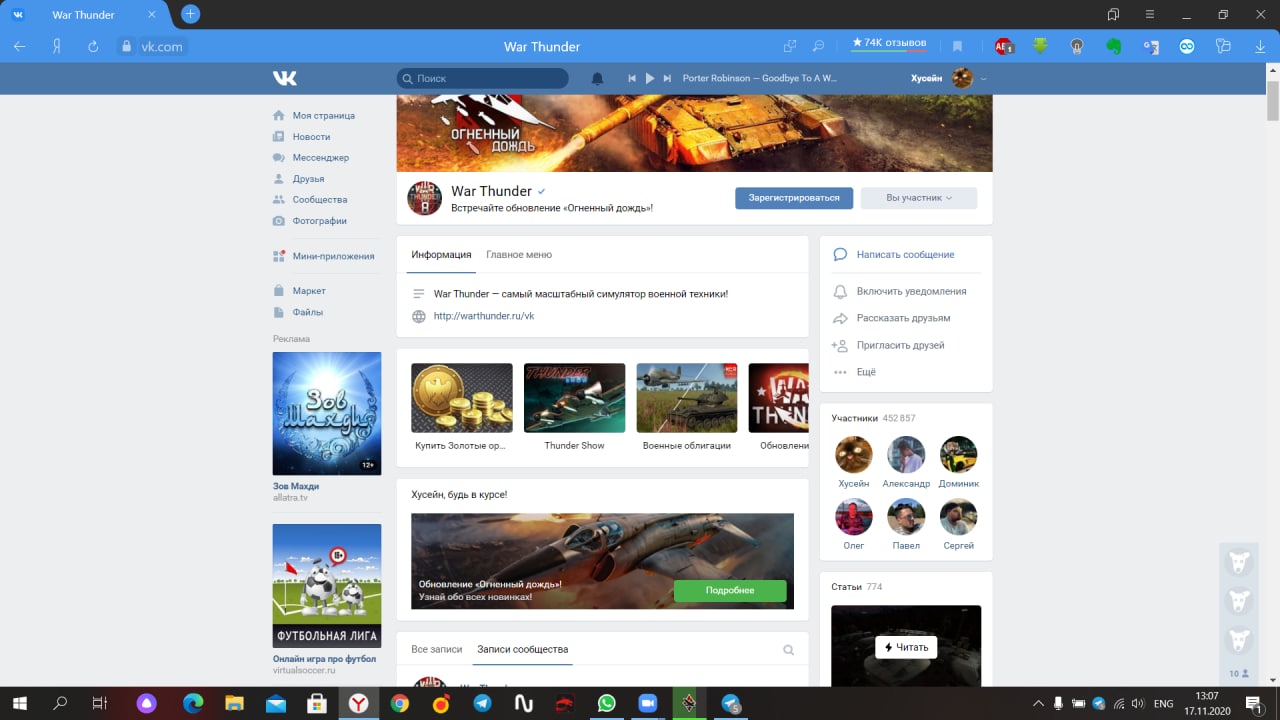
Task: Open member Доминик's avatar
Action: (x=959, y=454)
